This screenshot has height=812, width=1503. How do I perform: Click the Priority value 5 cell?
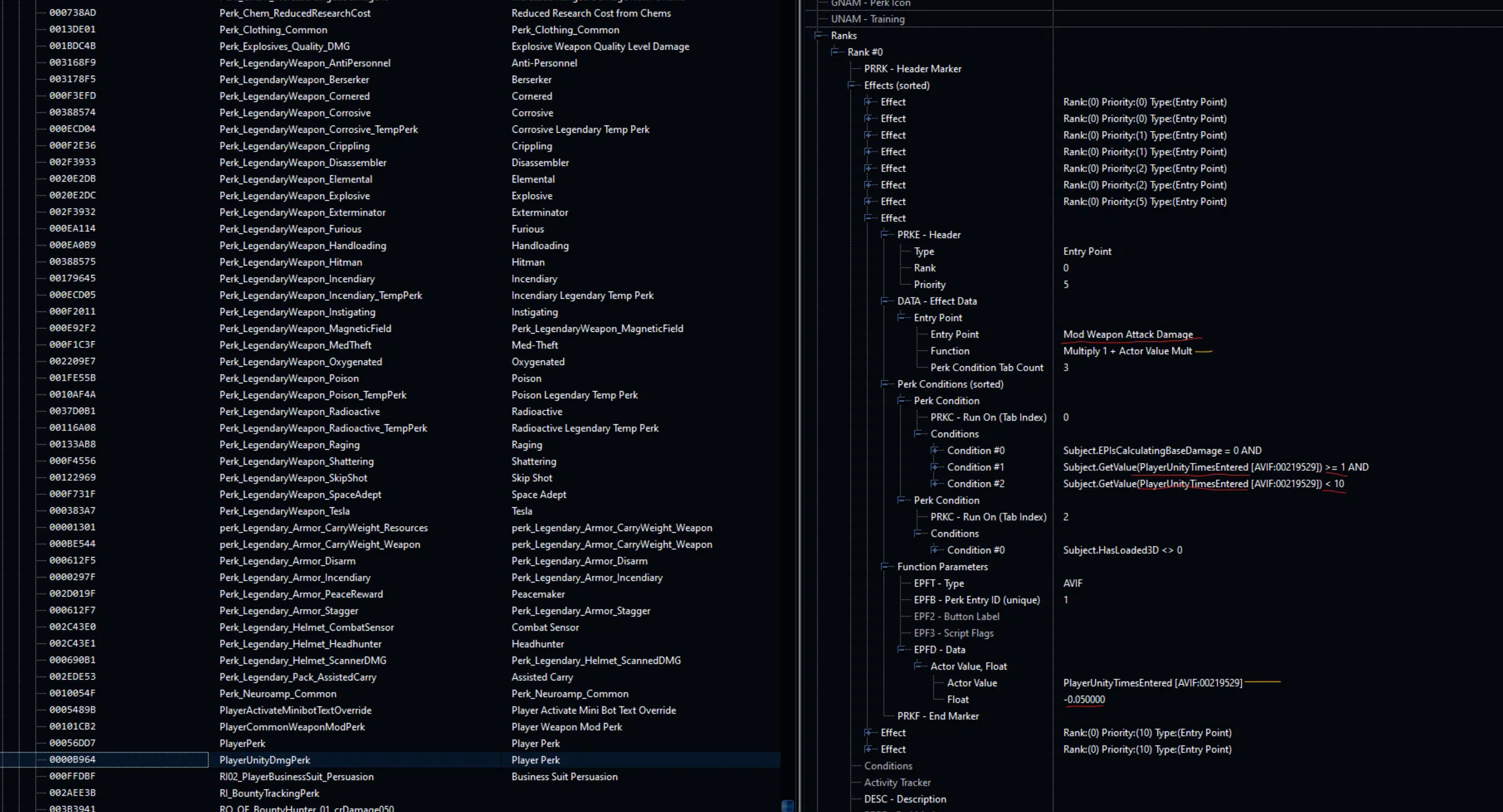tap(1065, 285)
